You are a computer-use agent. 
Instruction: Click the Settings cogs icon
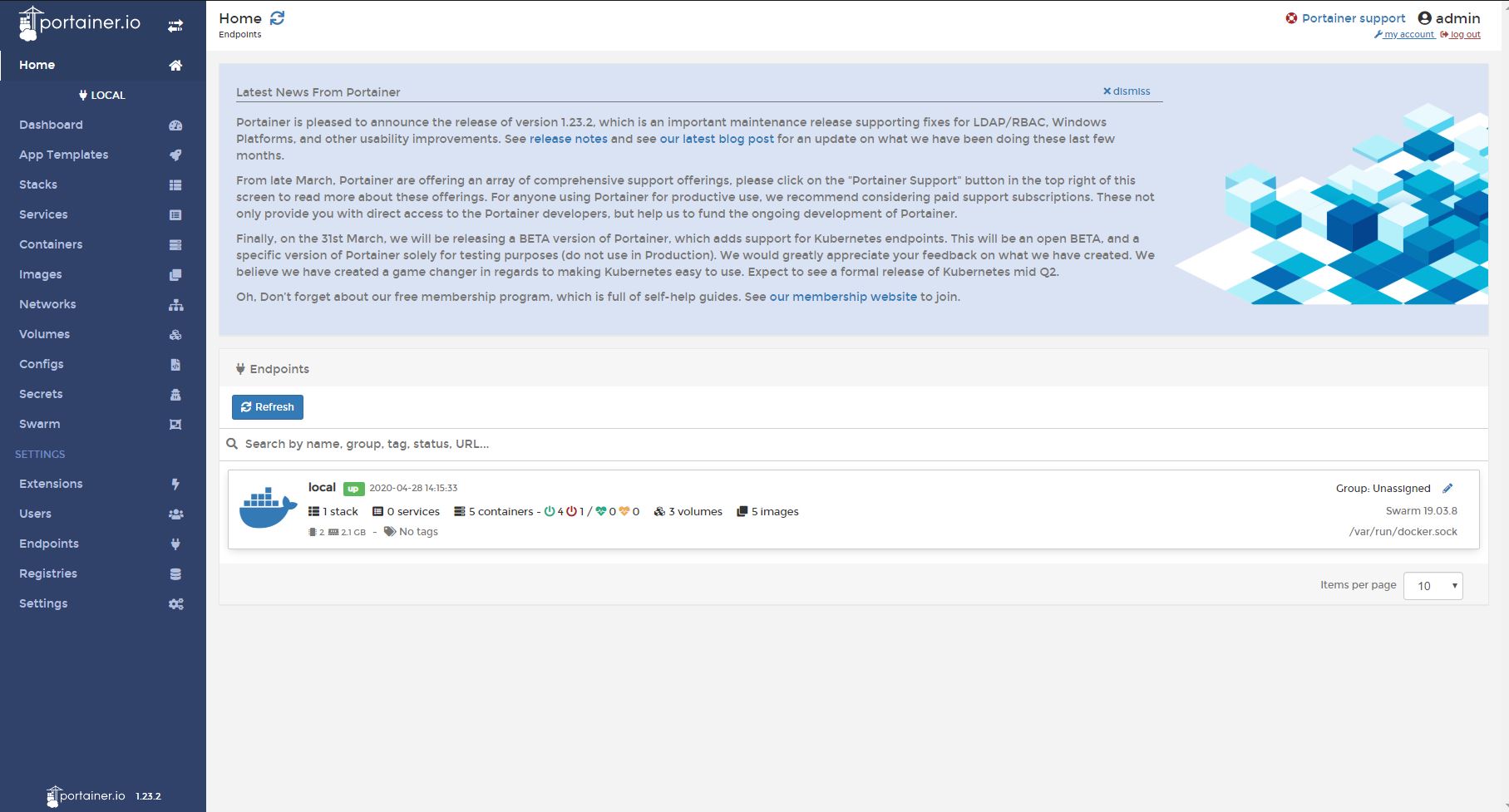(175, 603)
